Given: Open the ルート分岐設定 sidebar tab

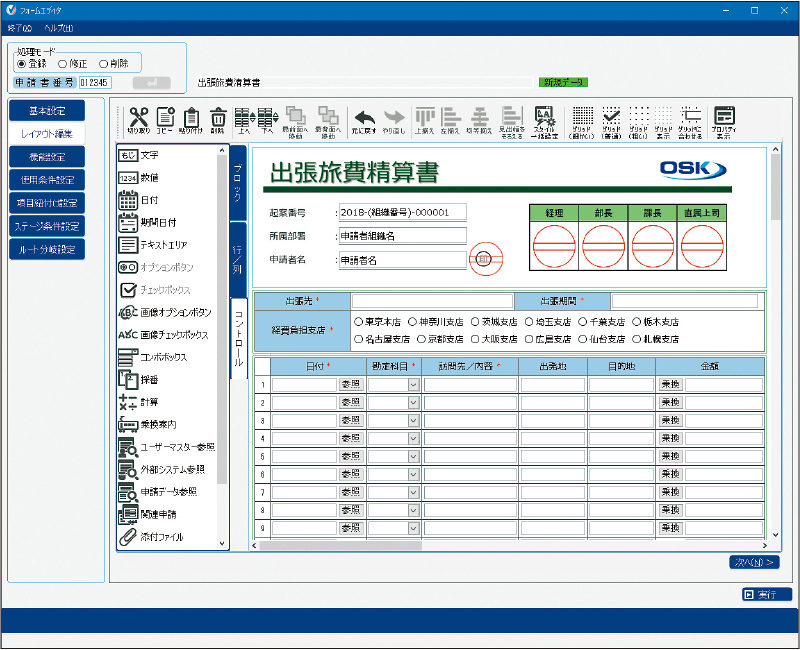Looking at the screenshot, I should click(47, 249).
